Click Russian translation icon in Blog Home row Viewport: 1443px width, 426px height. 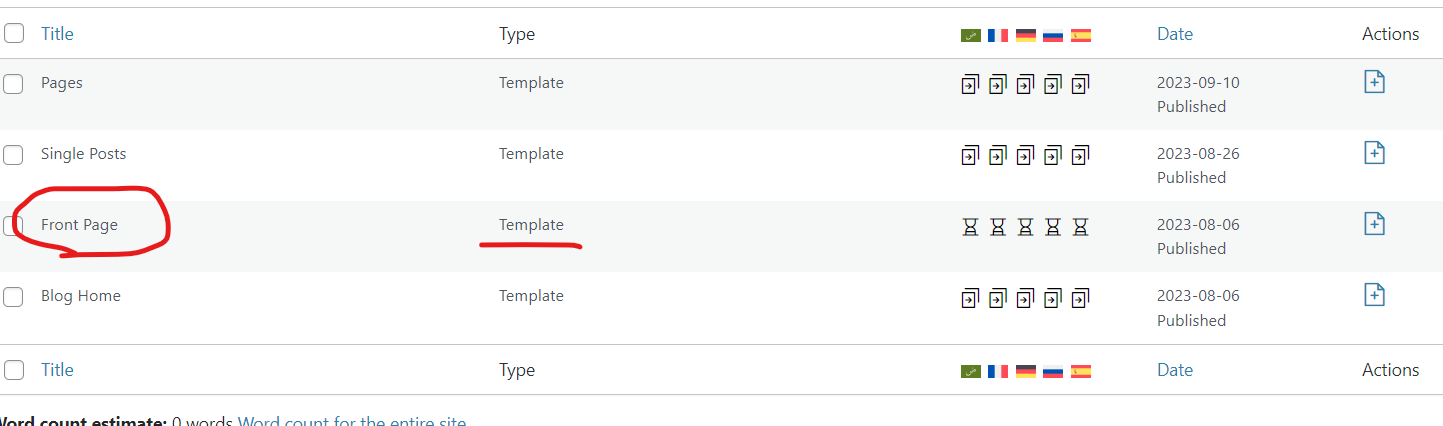pyautogui.click(x=1052, y=298)
